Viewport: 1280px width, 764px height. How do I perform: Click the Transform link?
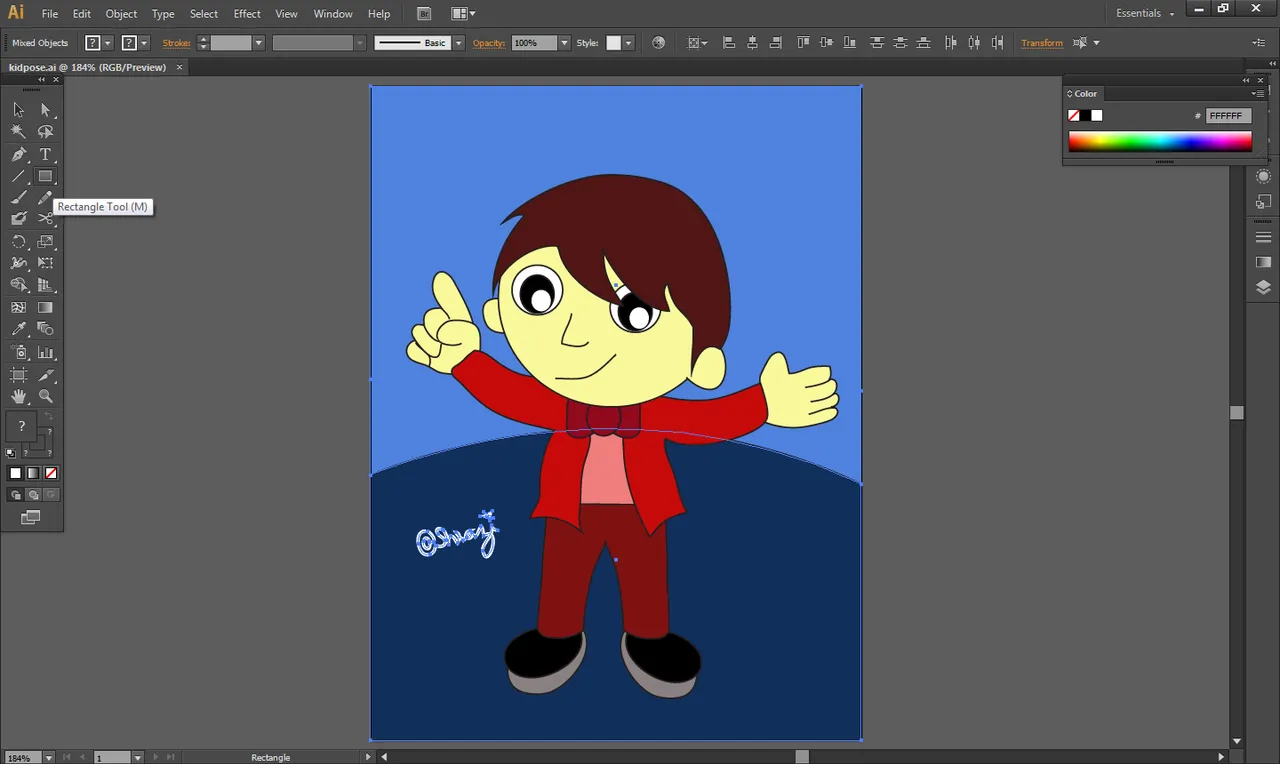click(x=1042, y=43)
